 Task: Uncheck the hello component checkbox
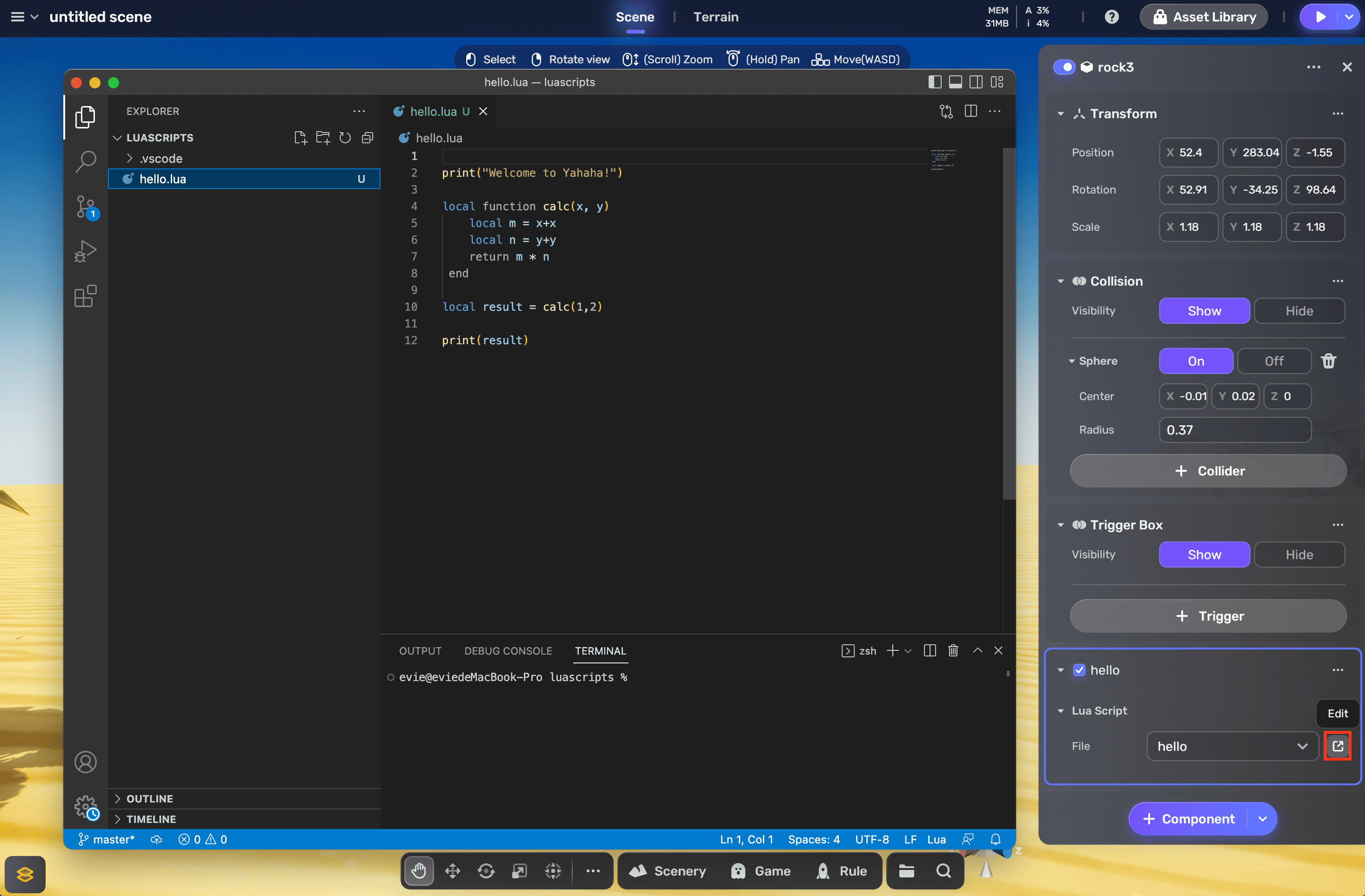[1079, 669]
